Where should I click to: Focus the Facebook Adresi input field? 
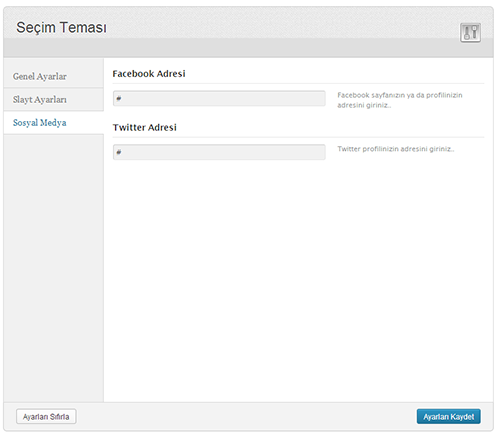click(x=219, y=98)
